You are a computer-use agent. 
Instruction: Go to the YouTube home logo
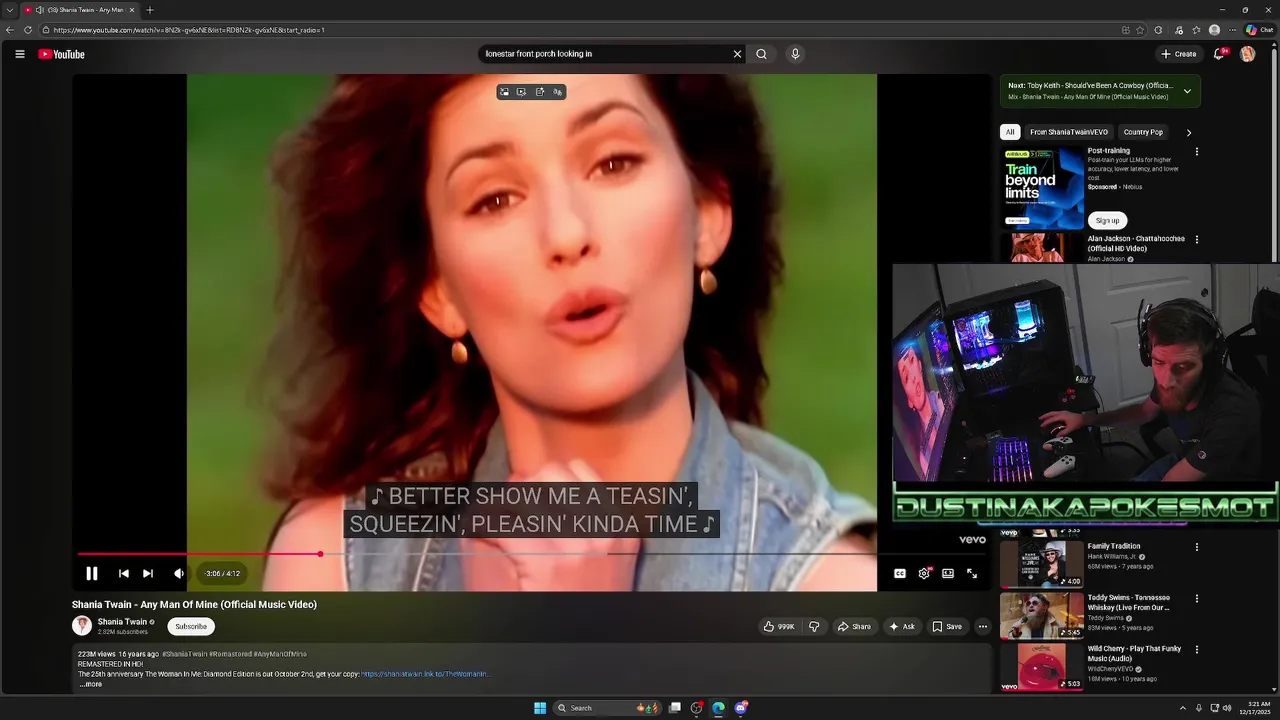coord(62,54)
